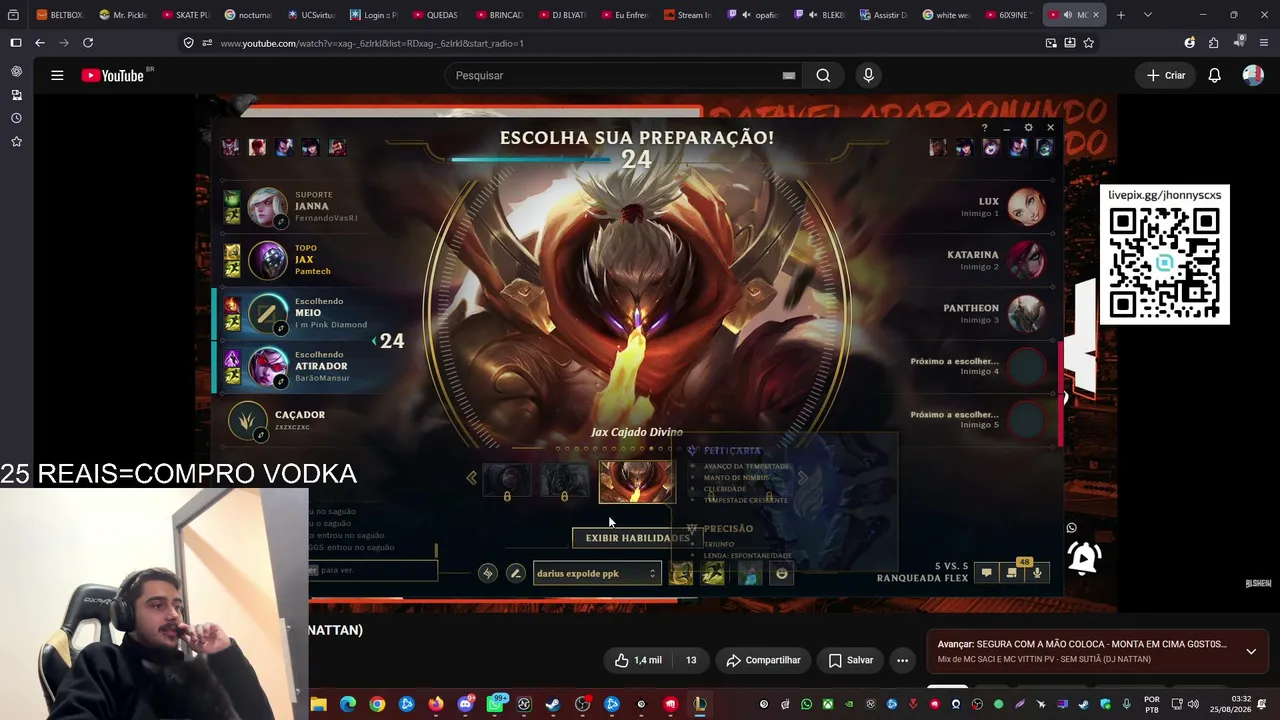This screenshot has height=720, width=1280.
Task: Click the rune edit pencil in champion select
Action: (x=515, y=573)
